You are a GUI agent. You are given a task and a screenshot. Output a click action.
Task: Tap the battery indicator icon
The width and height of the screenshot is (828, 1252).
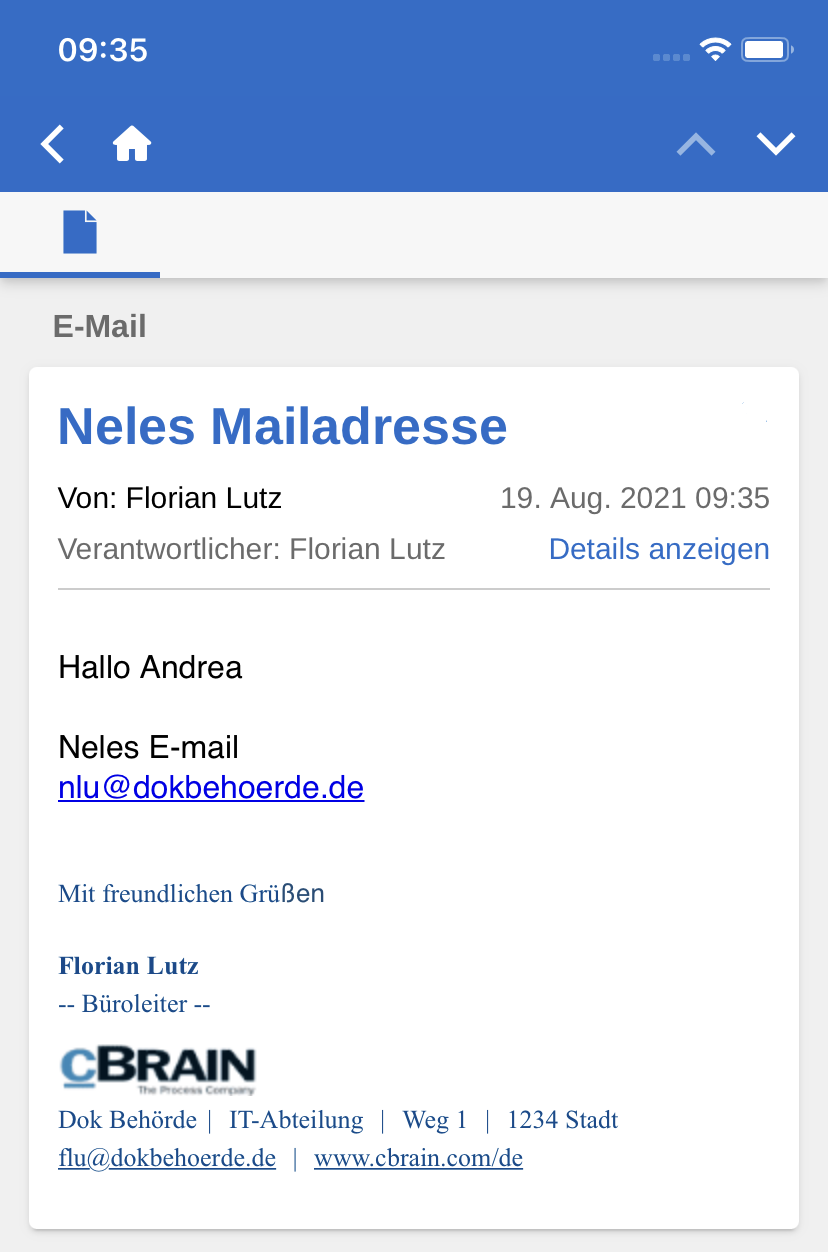[767, 49]
